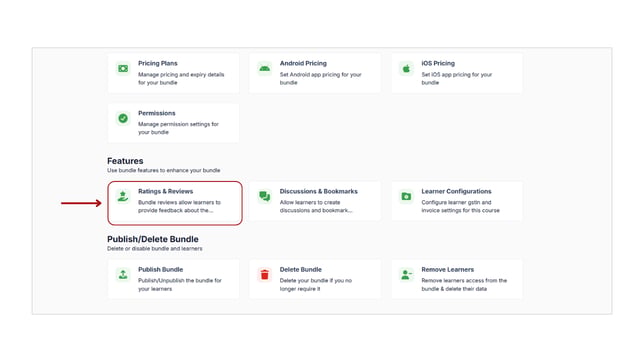Click 'Allow learners to create discussions' text
The width and height of the screenshot is (644, 362).
316,206
